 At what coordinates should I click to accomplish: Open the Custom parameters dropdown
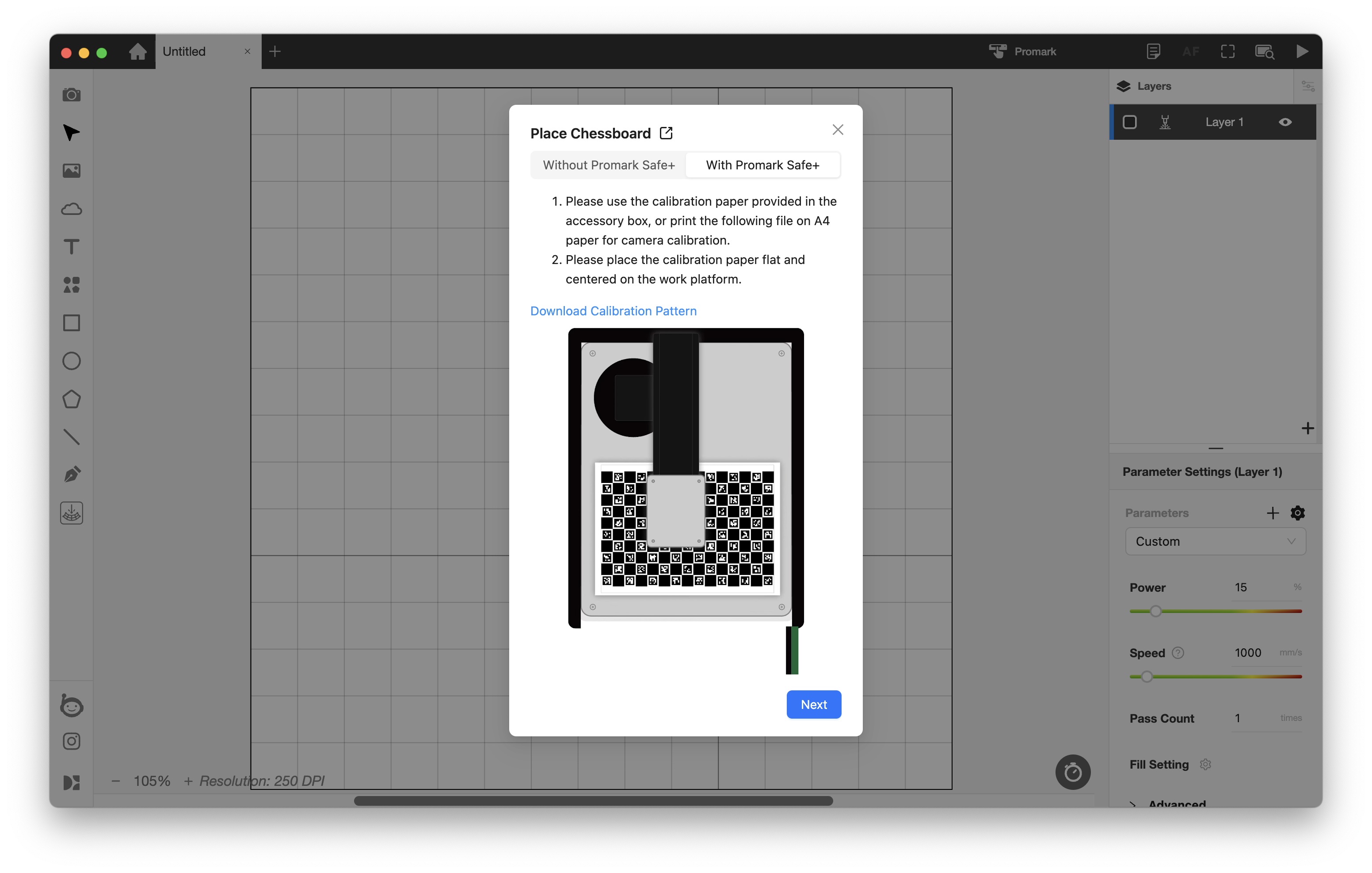[1216, 541]
